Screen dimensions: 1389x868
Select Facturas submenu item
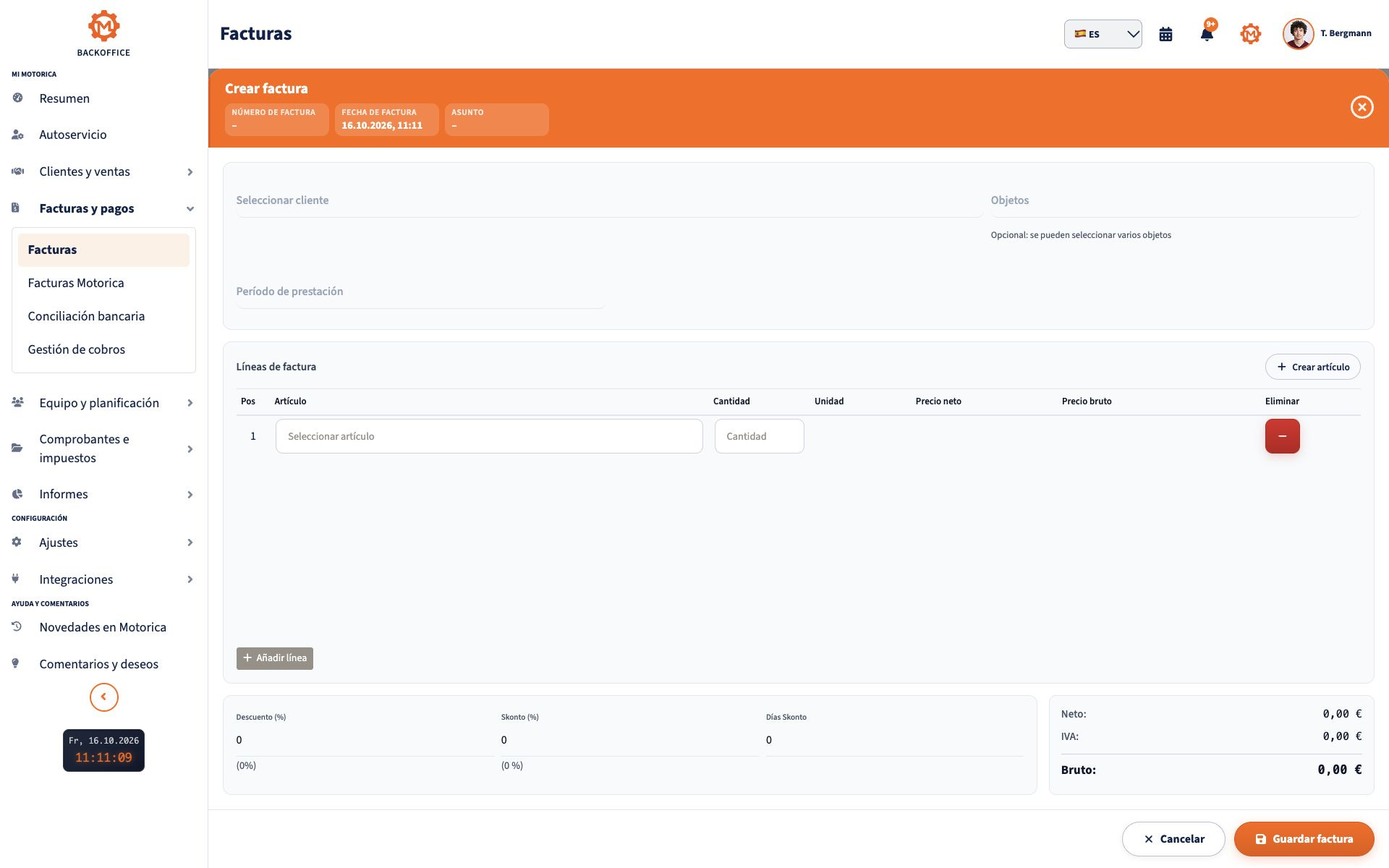(103, 250)
